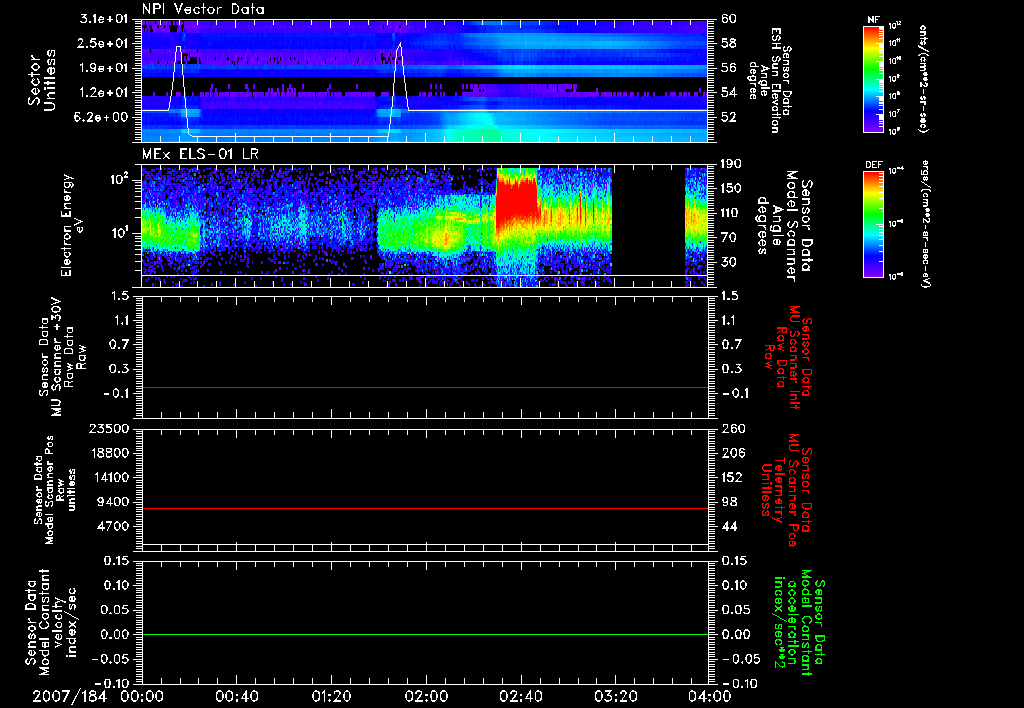Click the '60' sun elevation axis value
Viewport: 1024px width, 708px height.
pos(729,19)
